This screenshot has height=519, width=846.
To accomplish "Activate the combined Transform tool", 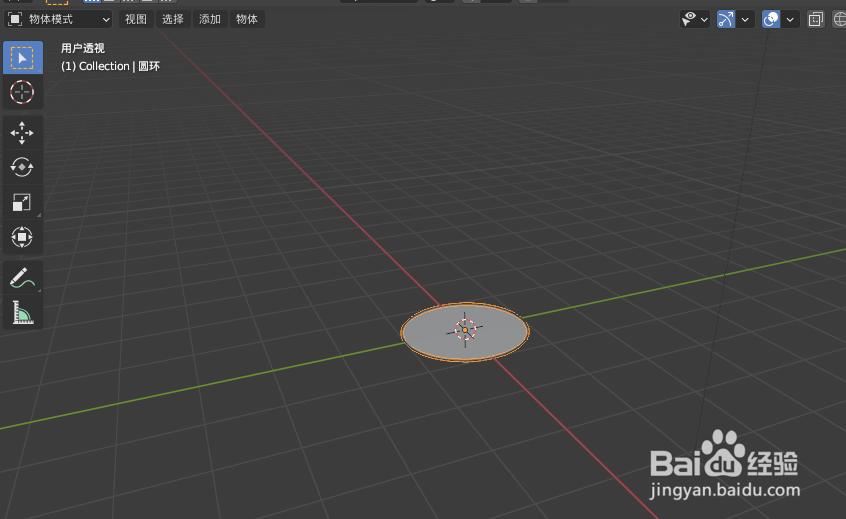I will coord(22,237).
